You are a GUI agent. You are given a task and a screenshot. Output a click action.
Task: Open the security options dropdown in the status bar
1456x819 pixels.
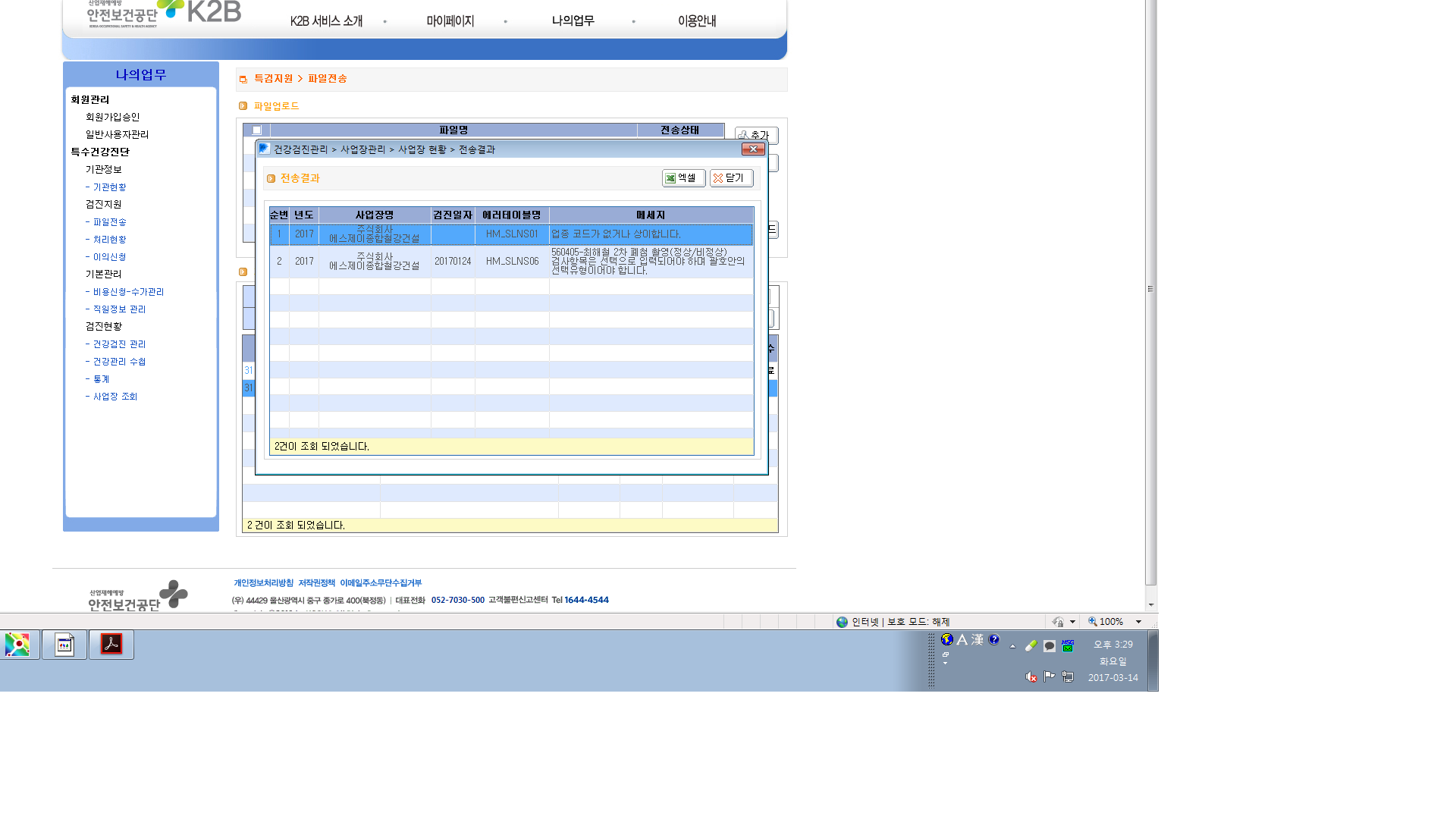coord(1072,622)
